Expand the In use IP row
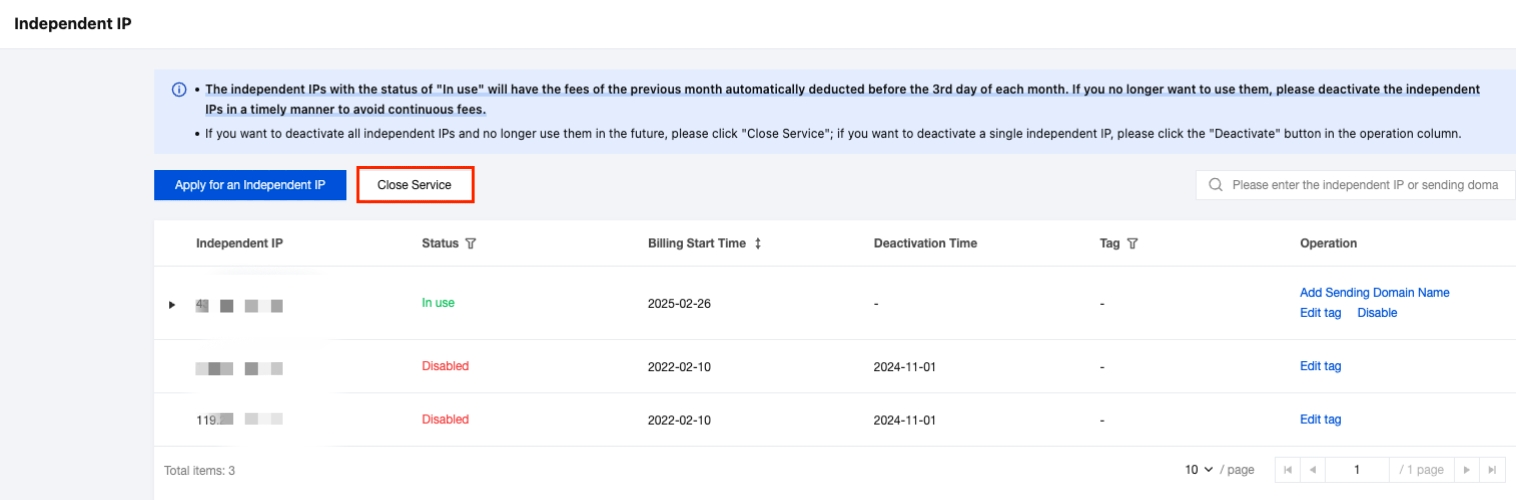 point(172,304)
